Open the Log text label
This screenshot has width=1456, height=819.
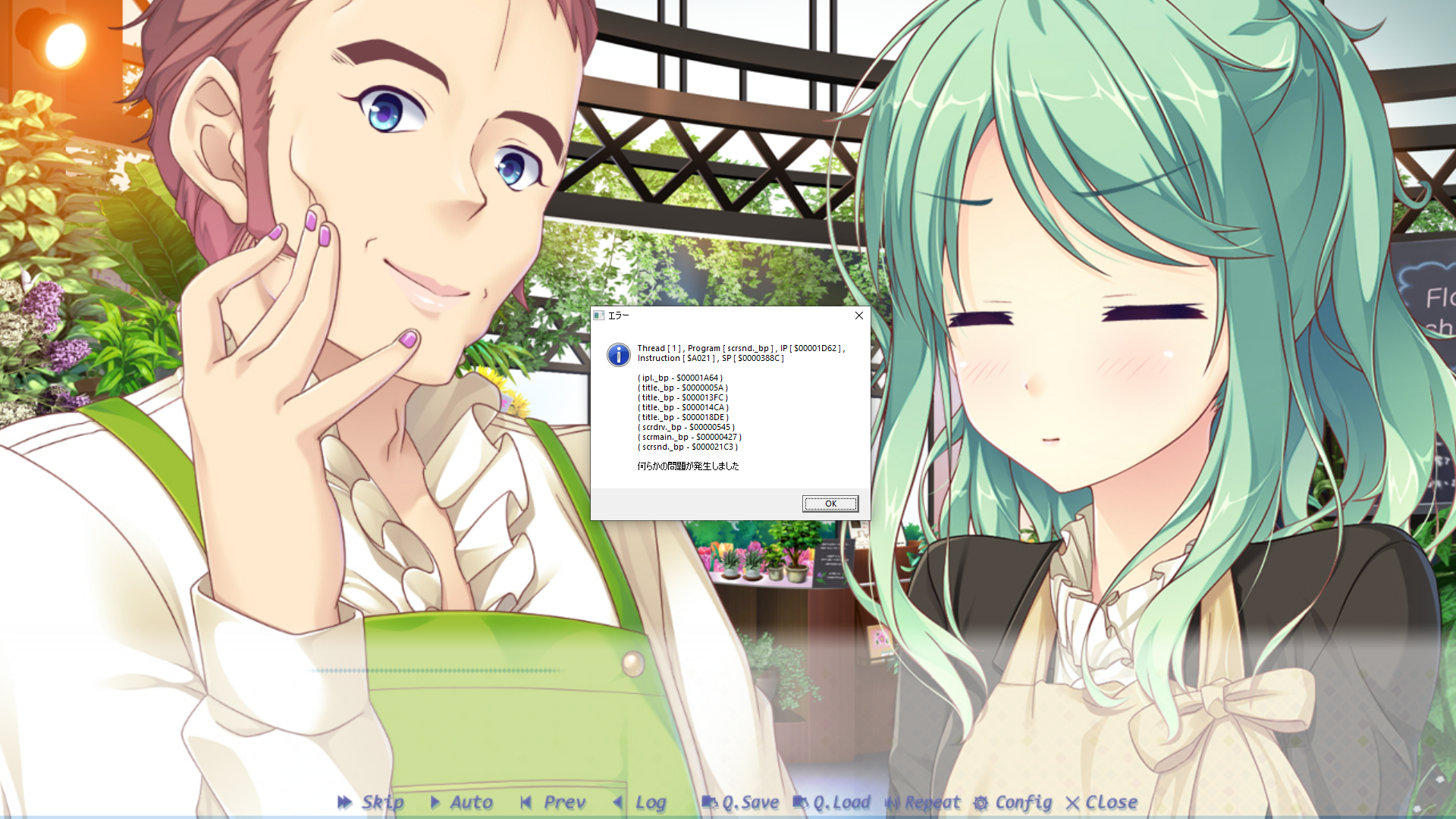coord(651,803)
